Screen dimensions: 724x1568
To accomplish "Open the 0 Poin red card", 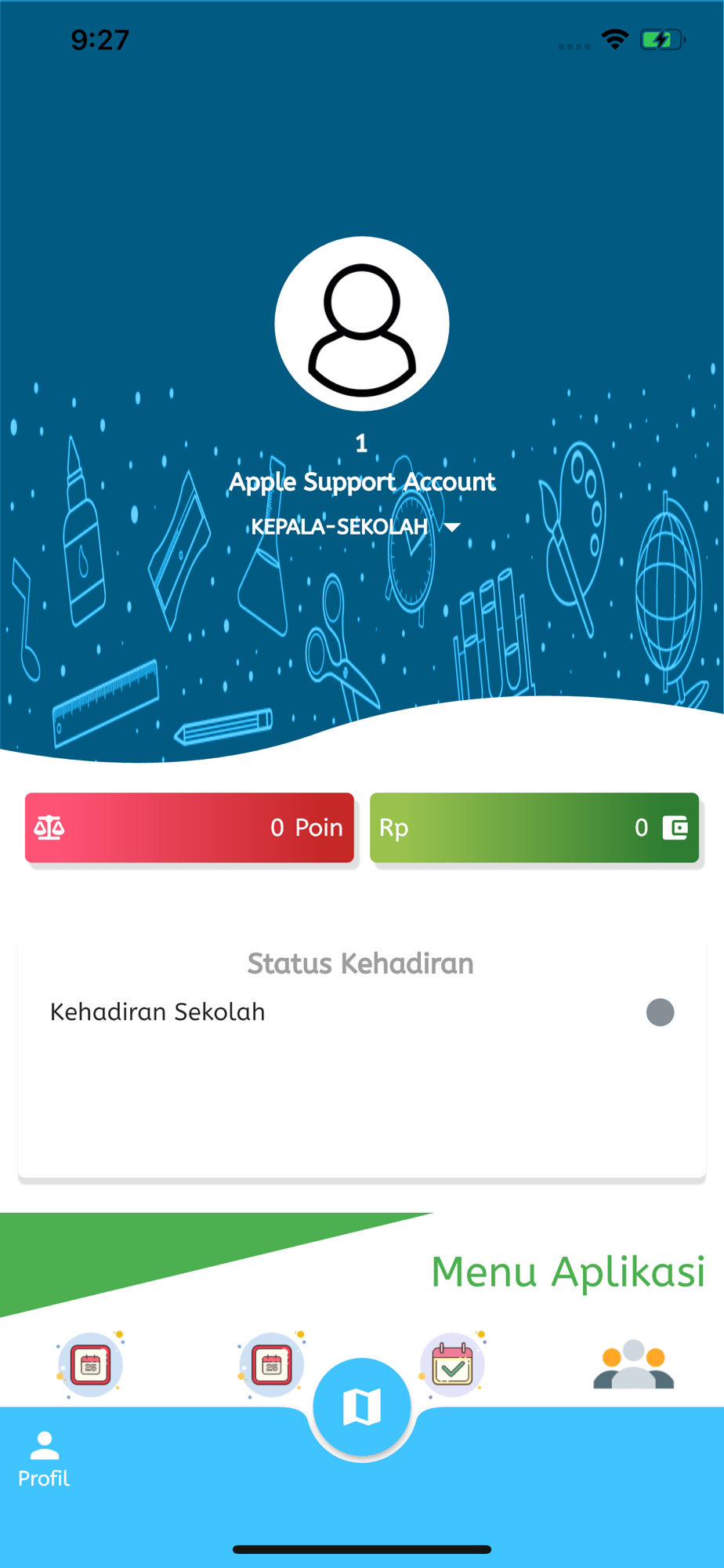I will 190,828.
